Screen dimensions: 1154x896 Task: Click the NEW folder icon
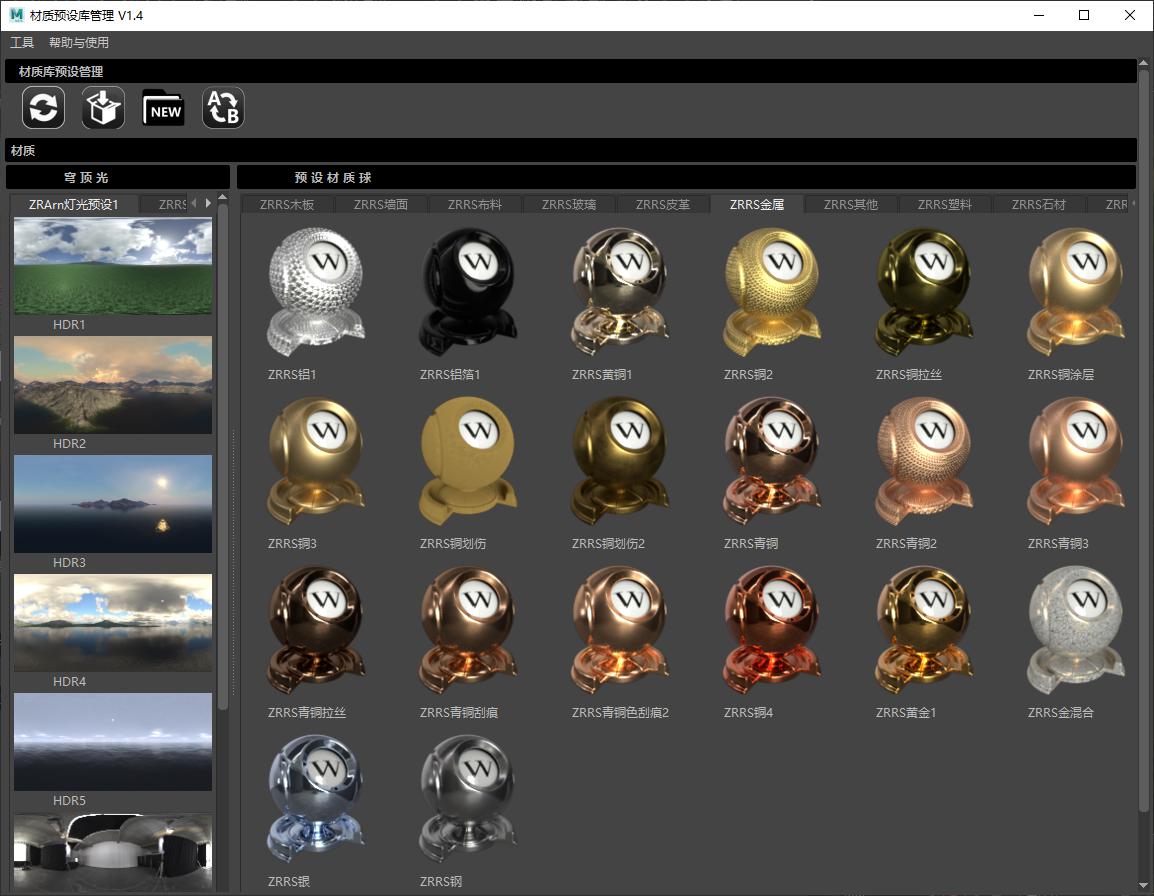(x=164, y=108)
